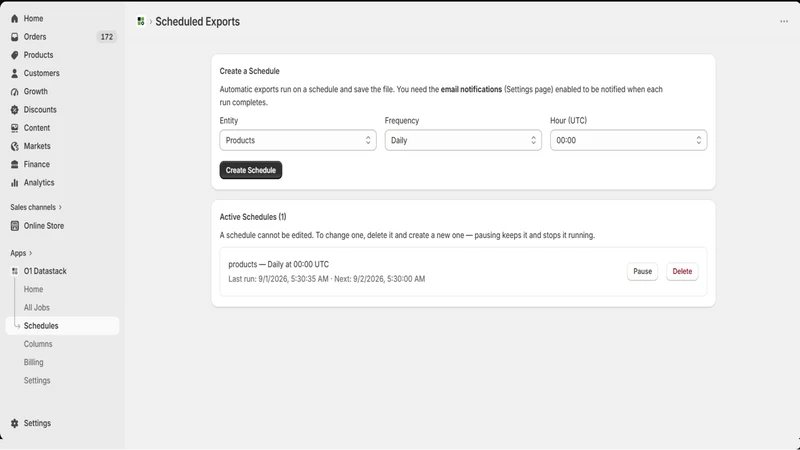The height and width of the screenshot is (450, 800).
Task: Select O1 Datastack app entry
Action: [x=45, y=271]
